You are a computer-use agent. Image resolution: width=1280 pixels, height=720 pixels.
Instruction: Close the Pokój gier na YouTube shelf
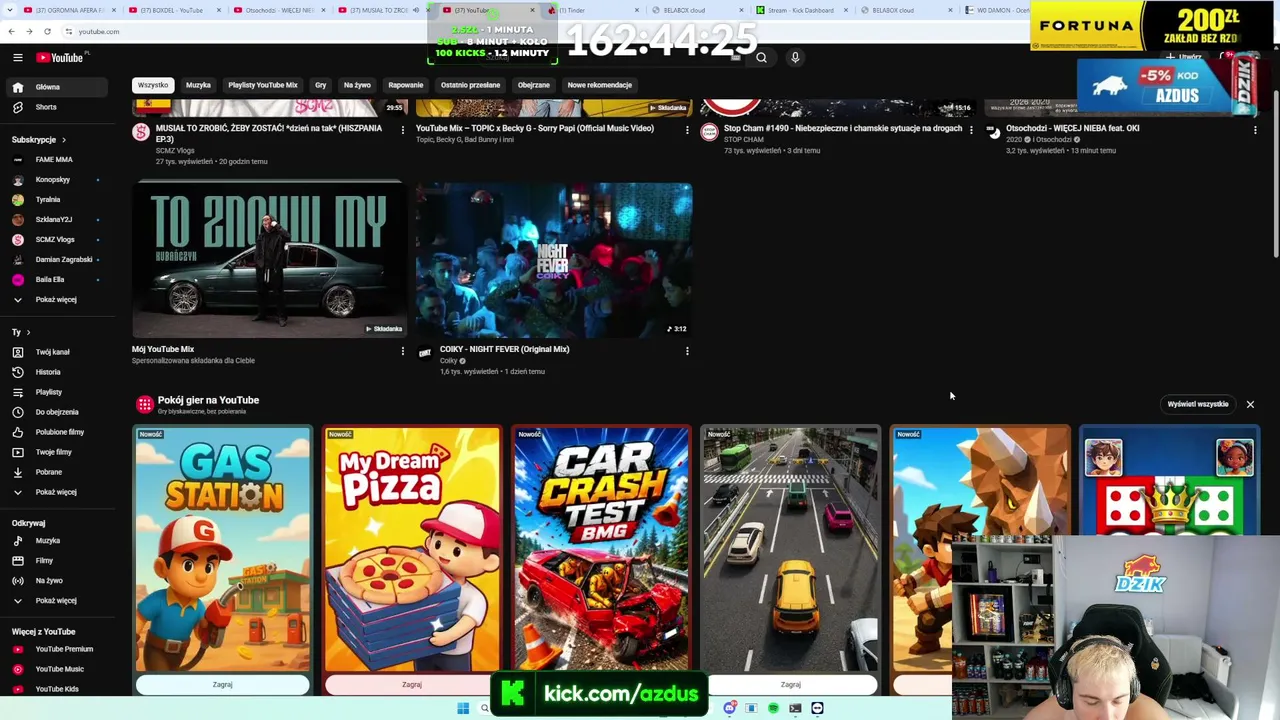(x=1250, y=404)
